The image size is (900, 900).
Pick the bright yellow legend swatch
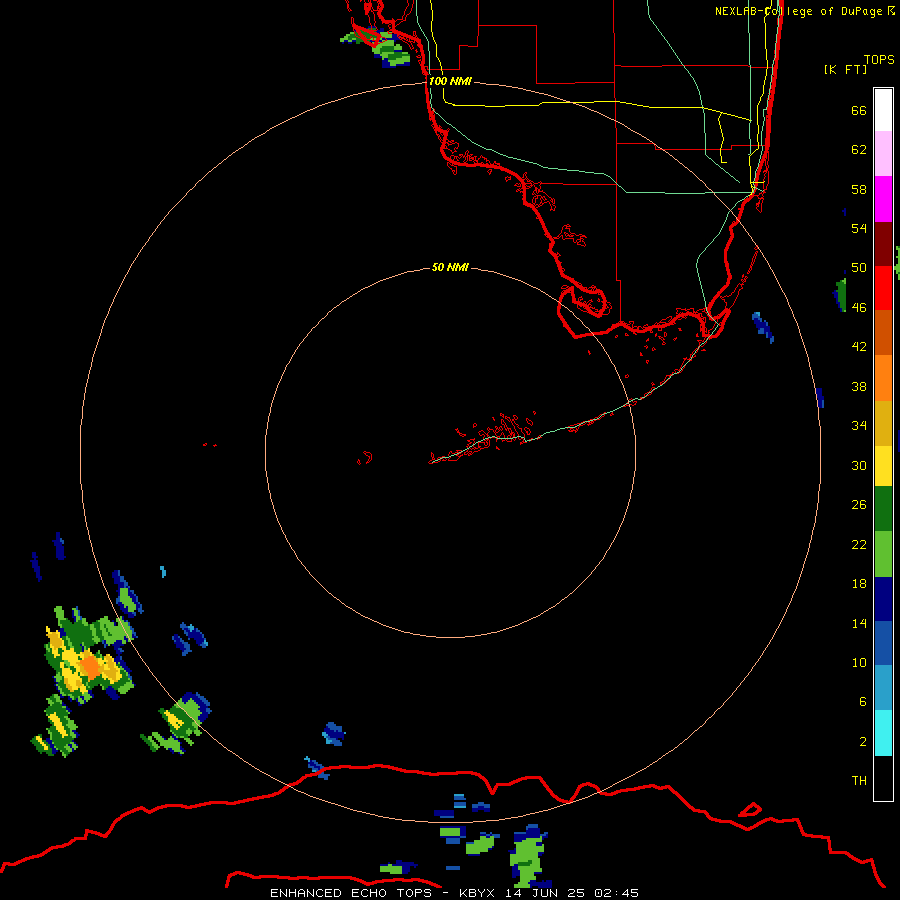(883, 466)
